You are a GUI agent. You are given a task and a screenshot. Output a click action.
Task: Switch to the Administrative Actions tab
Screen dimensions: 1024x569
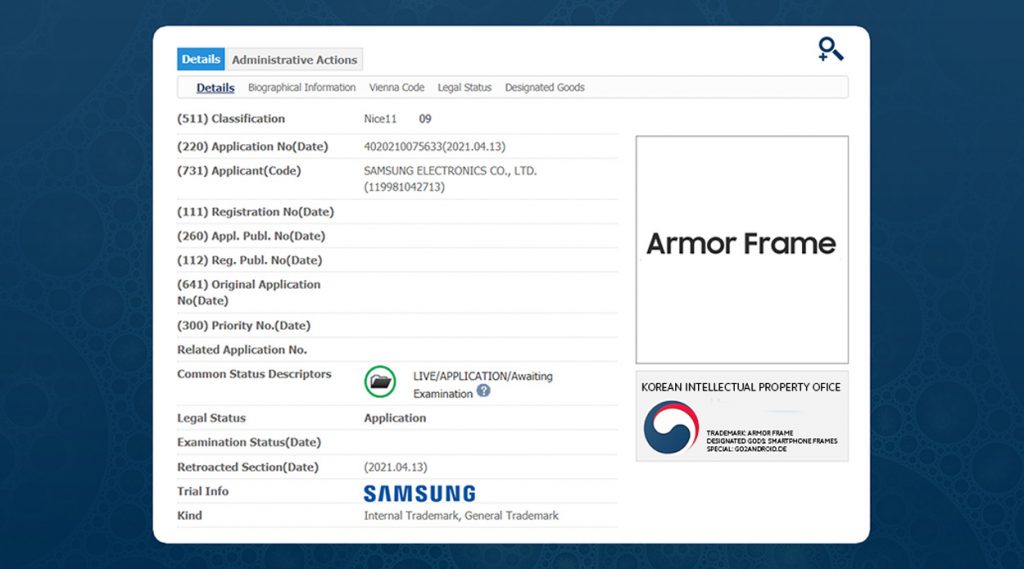293,60
